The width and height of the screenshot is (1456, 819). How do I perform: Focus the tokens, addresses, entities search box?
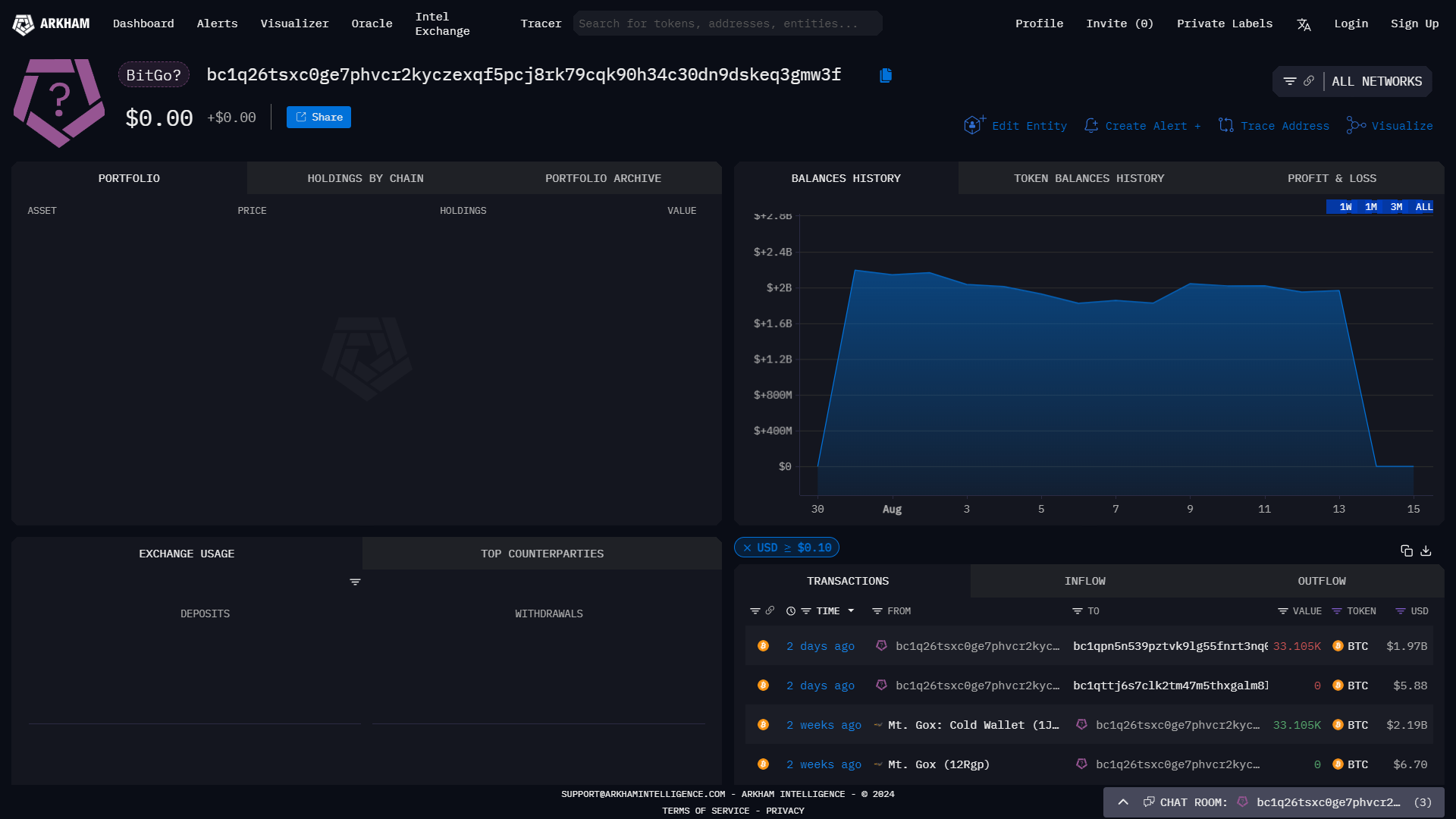tap(727, 24)
